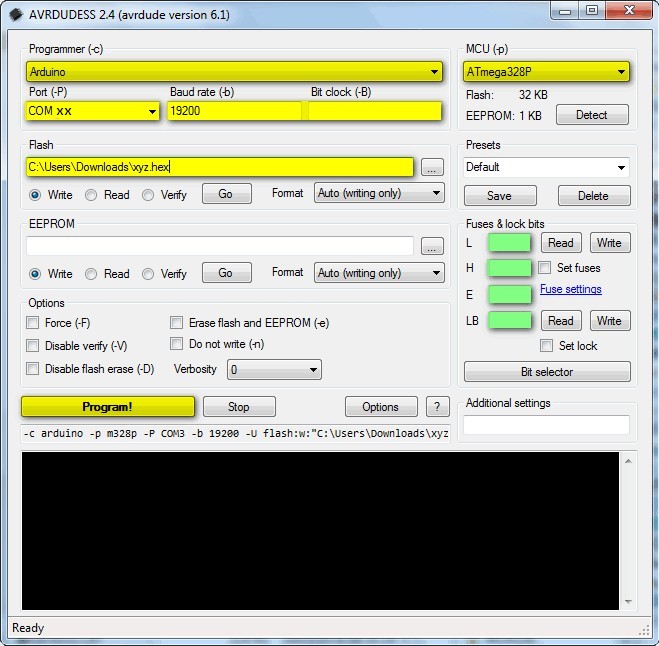Screen dimensions: 659x646
Task: Click the LB lock bits green field
Action: pyautogui.click(x=509, y=320)
